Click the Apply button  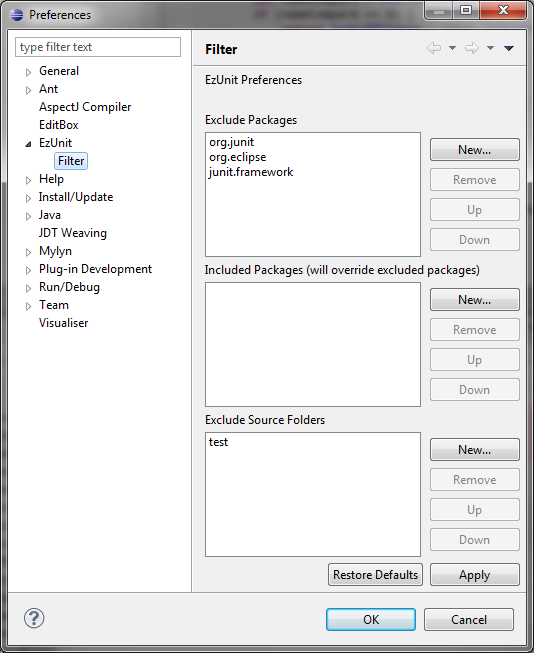[x=474, y=575]
